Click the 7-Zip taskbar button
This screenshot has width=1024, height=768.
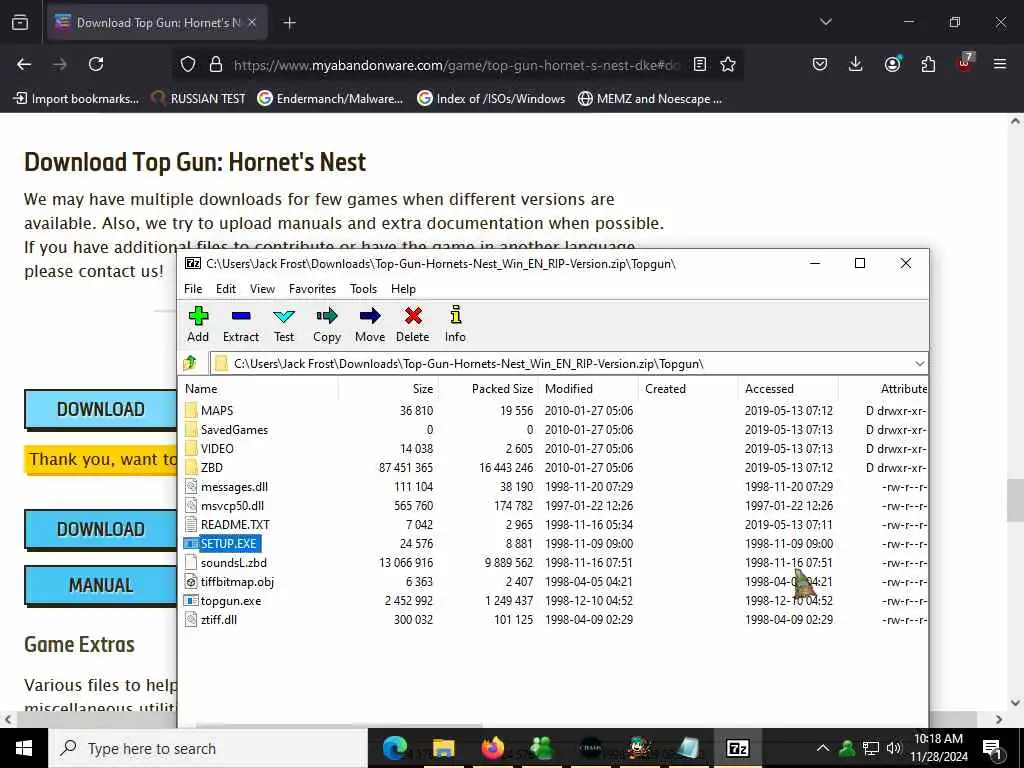point(737,748)
